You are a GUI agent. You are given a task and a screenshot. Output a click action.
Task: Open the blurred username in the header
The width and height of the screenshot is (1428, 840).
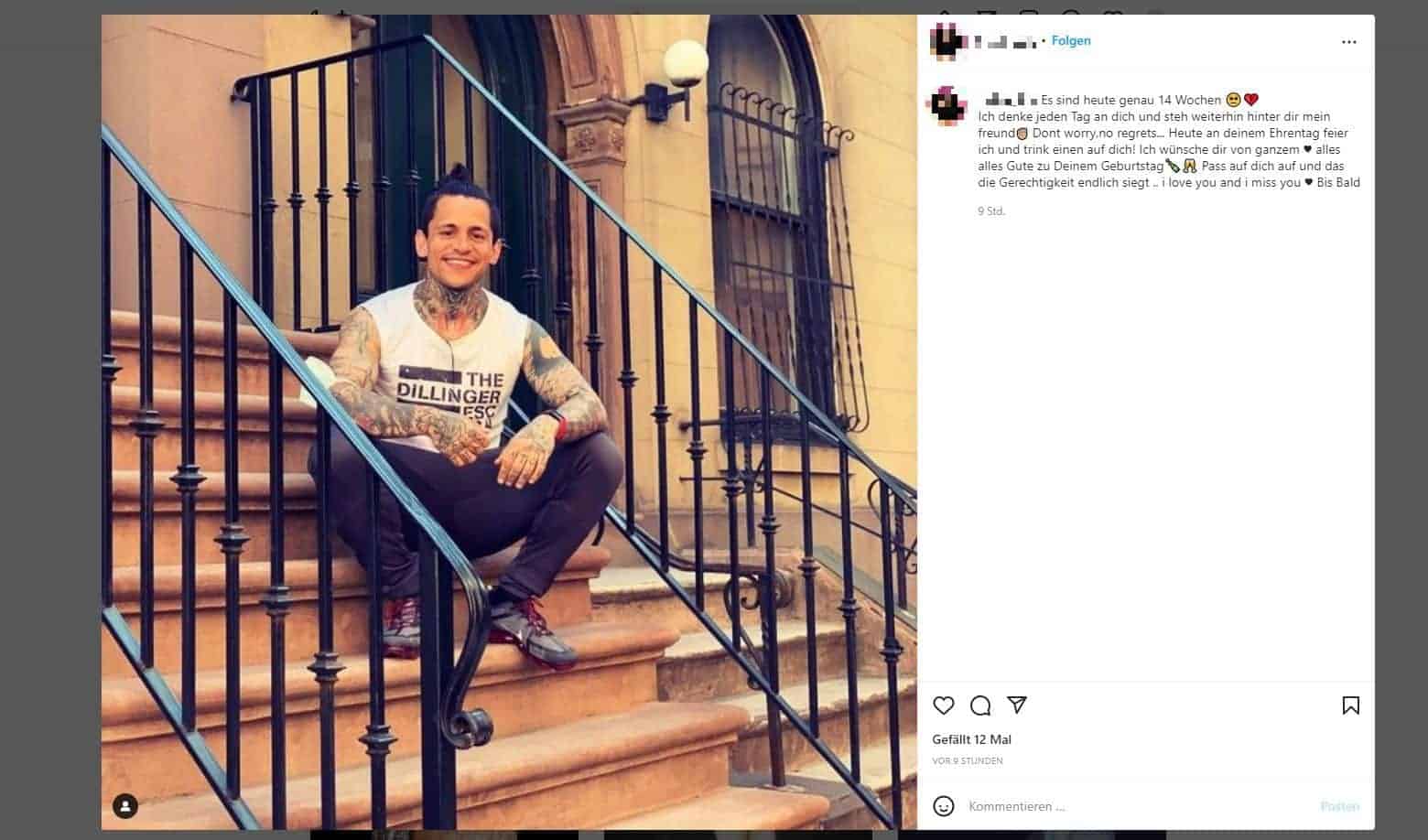pos(1005,41)
